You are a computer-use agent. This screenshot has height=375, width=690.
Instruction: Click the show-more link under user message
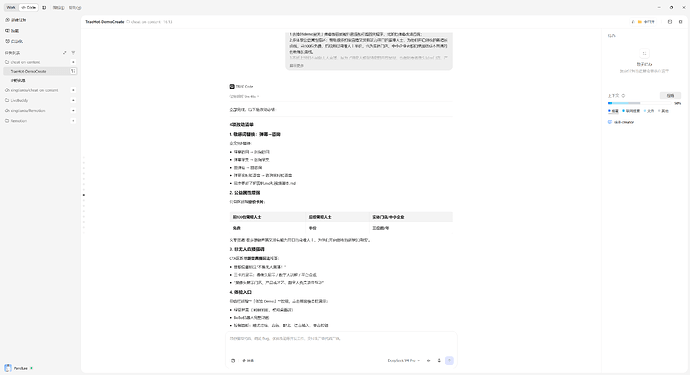tap(297, 66)
